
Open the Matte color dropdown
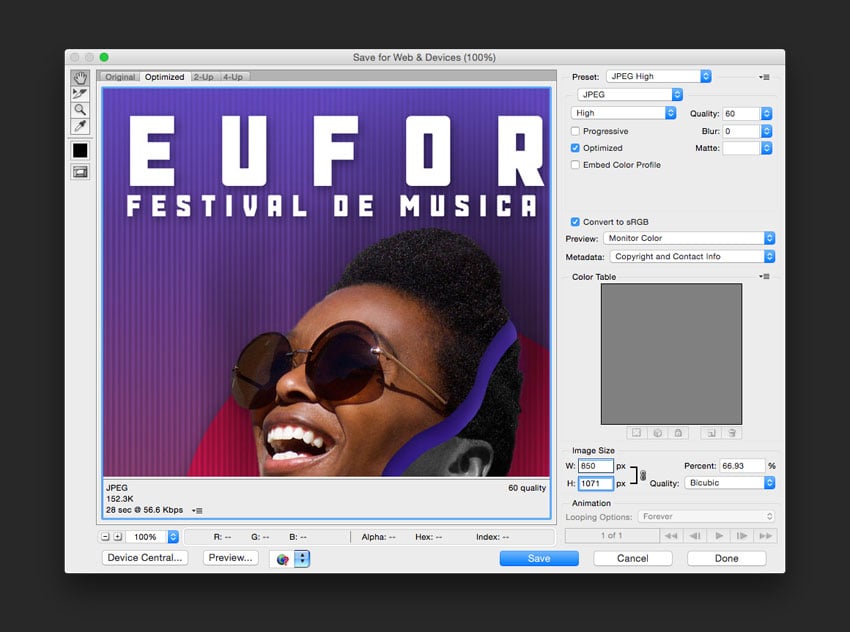(767, 148)
